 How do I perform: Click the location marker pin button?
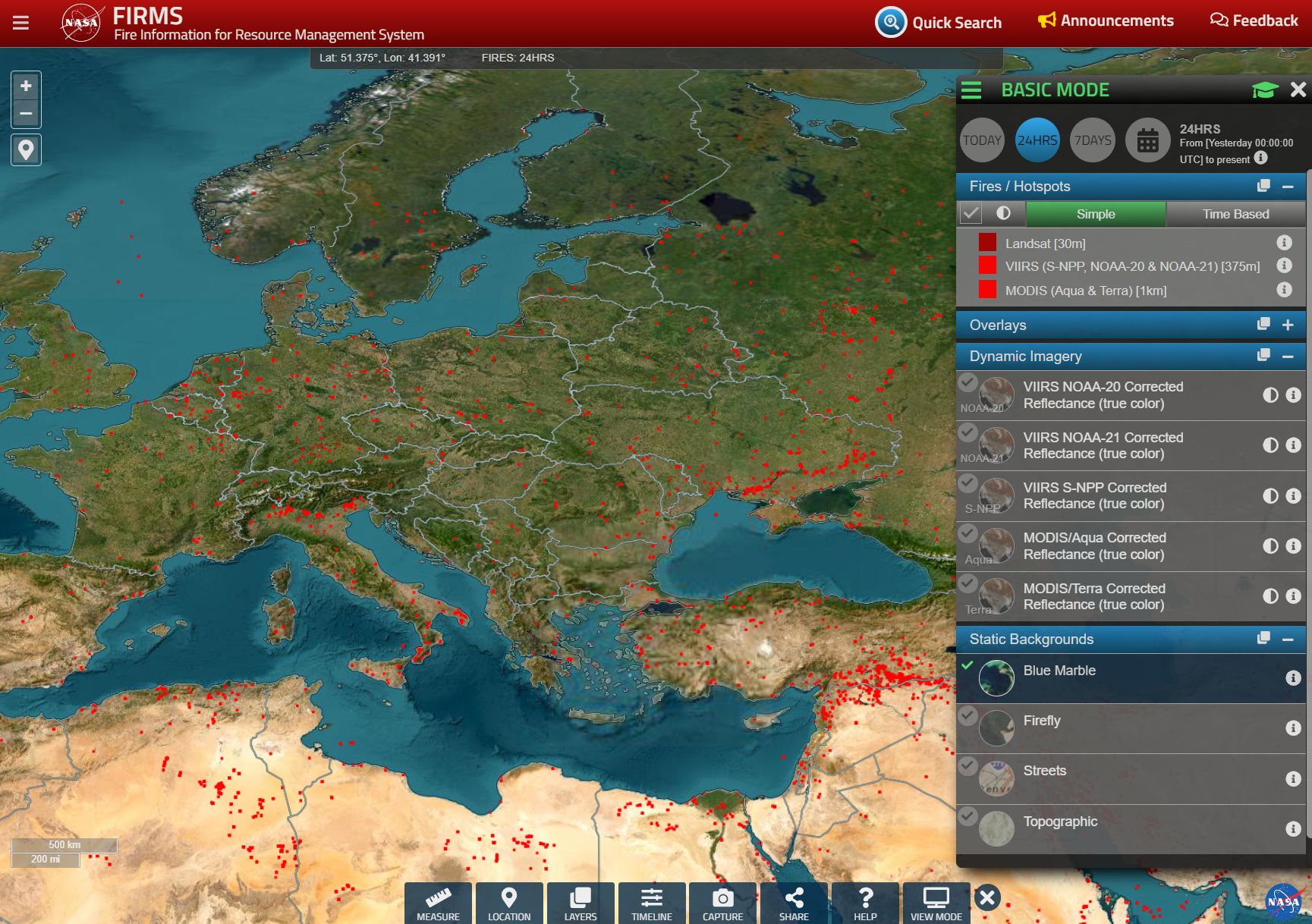click(x=26, y=149)
